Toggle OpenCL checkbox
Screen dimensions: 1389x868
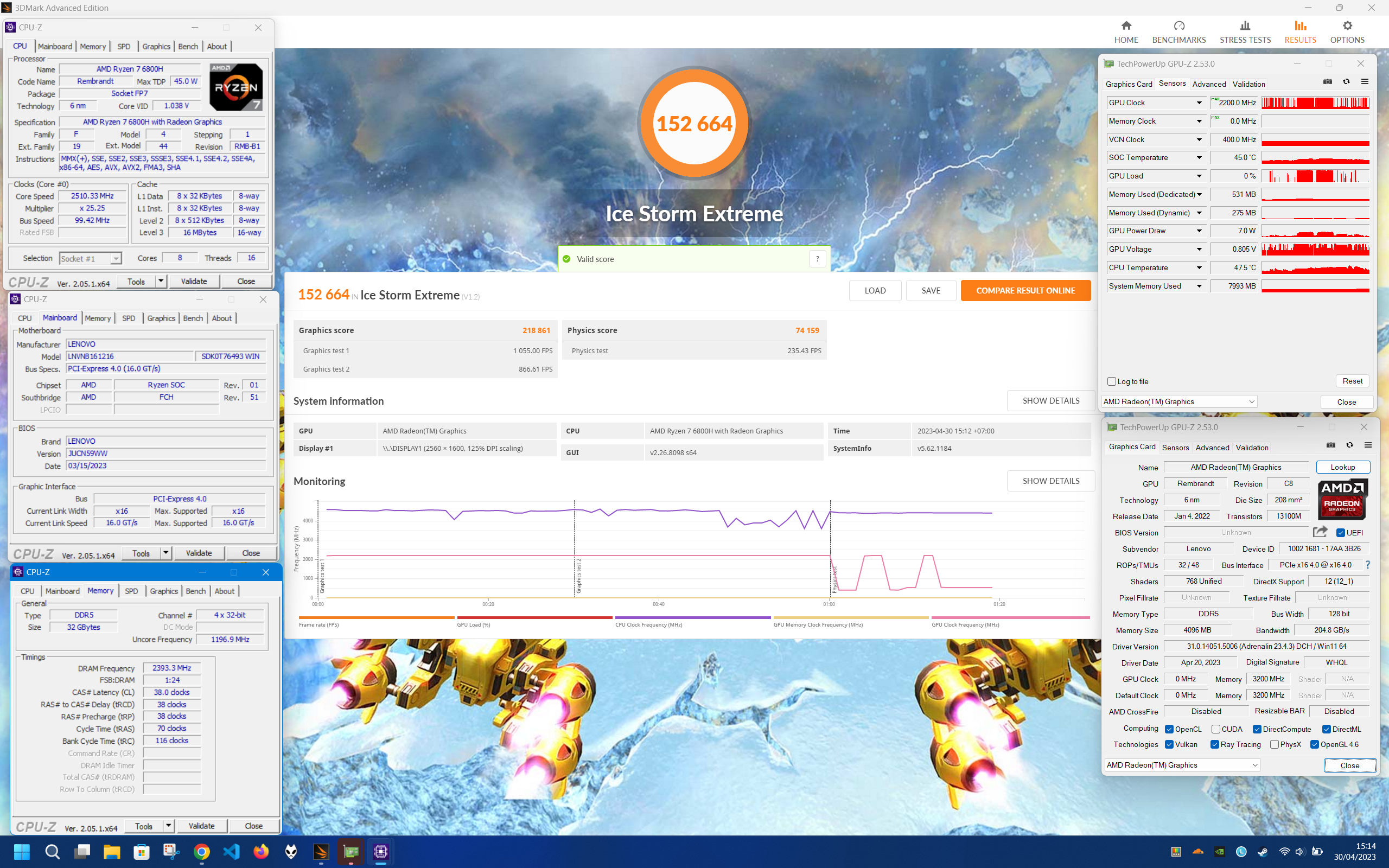[x=1169, y=729]
